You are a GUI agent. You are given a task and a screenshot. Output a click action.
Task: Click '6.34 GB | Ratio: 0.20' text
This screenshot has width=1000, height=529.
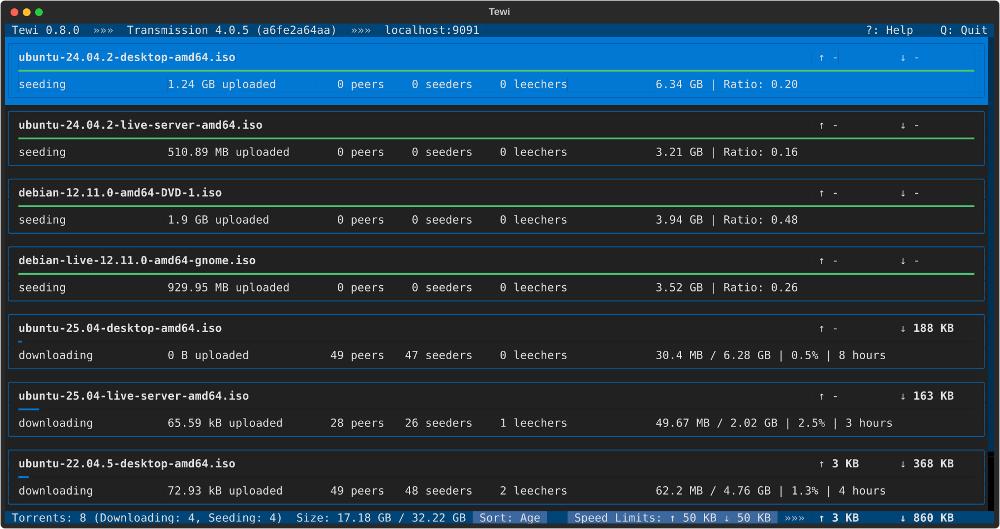click(x=726, y=84)
